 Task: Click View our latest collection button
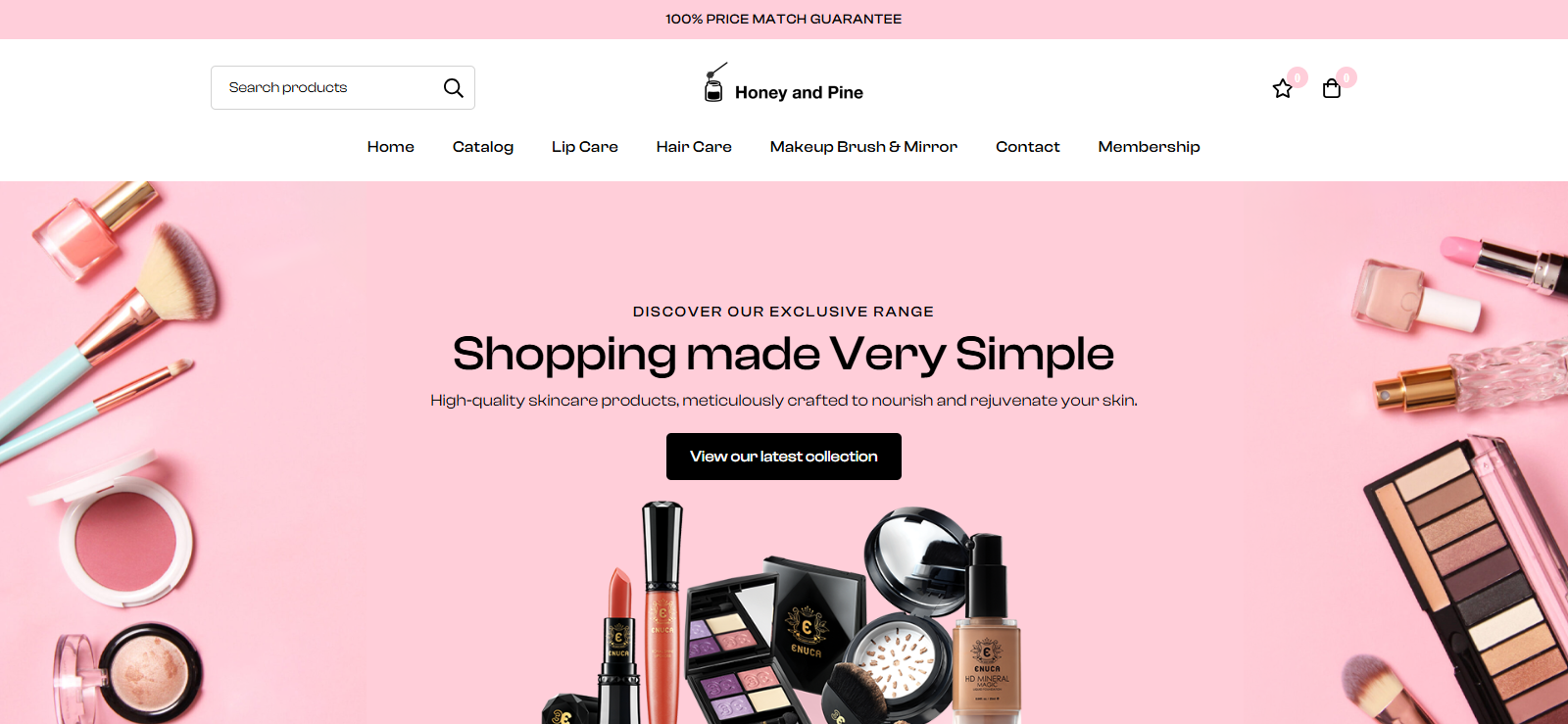784,457
